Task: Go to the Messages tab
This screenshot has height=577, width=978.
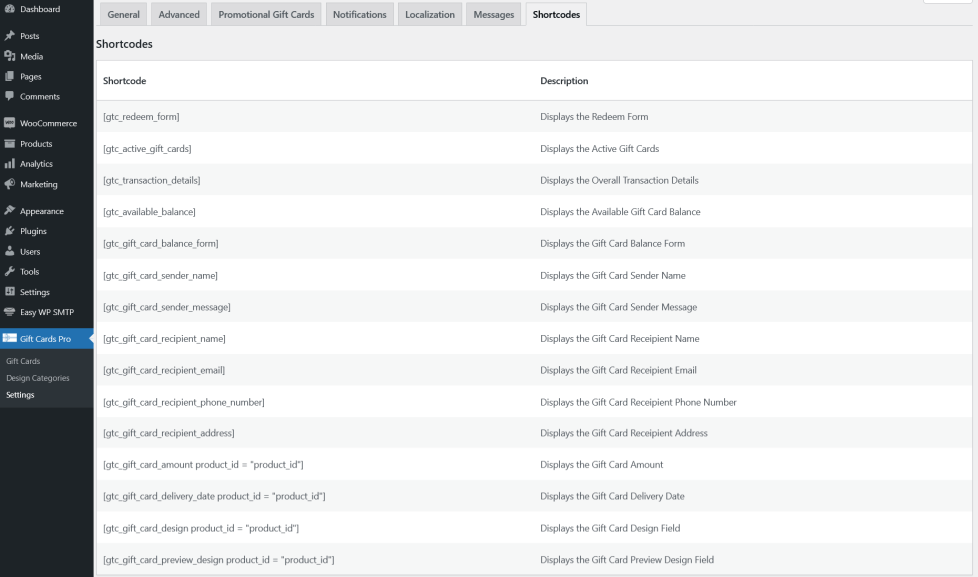Action: 493,14
